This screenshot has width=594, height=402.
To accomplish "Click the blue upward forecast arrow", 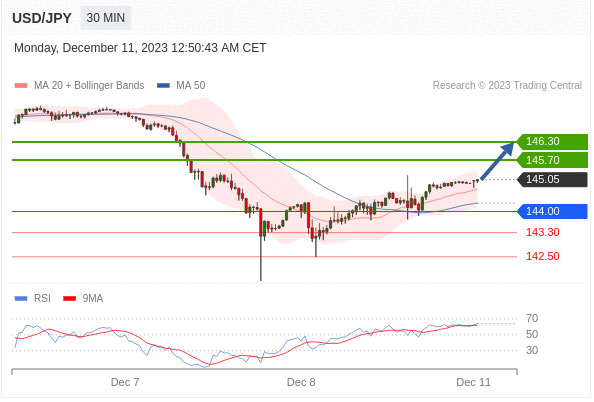I will pos(497,161).
